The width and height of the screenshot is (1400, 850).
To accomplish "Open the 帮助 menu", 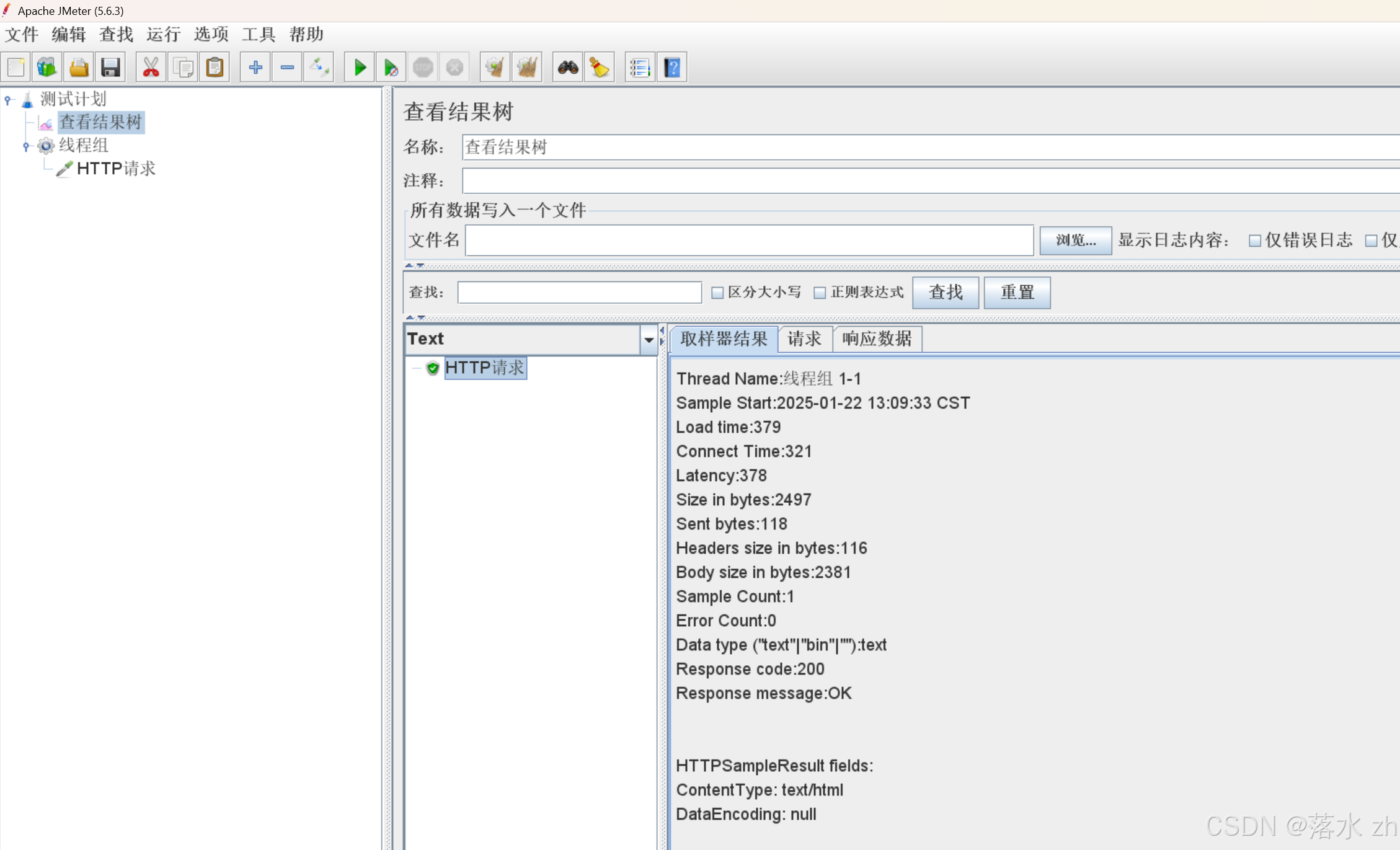I will pos(306,34).
